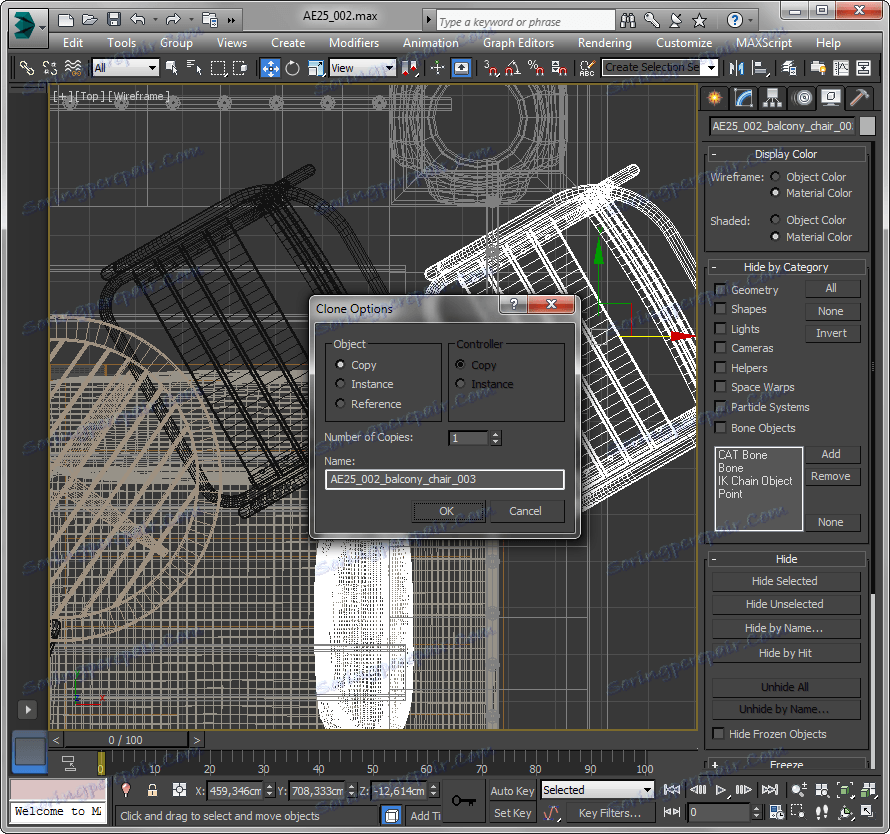This screenshot has height=834, width=890.
Task: Open the Modify panel tab
Action: coord(743,97)
